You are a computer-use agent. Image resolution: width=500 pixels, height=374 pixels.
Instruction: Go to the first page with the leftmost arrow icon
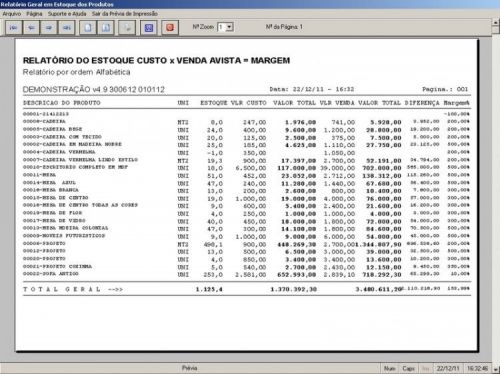[x=14, y=28]
